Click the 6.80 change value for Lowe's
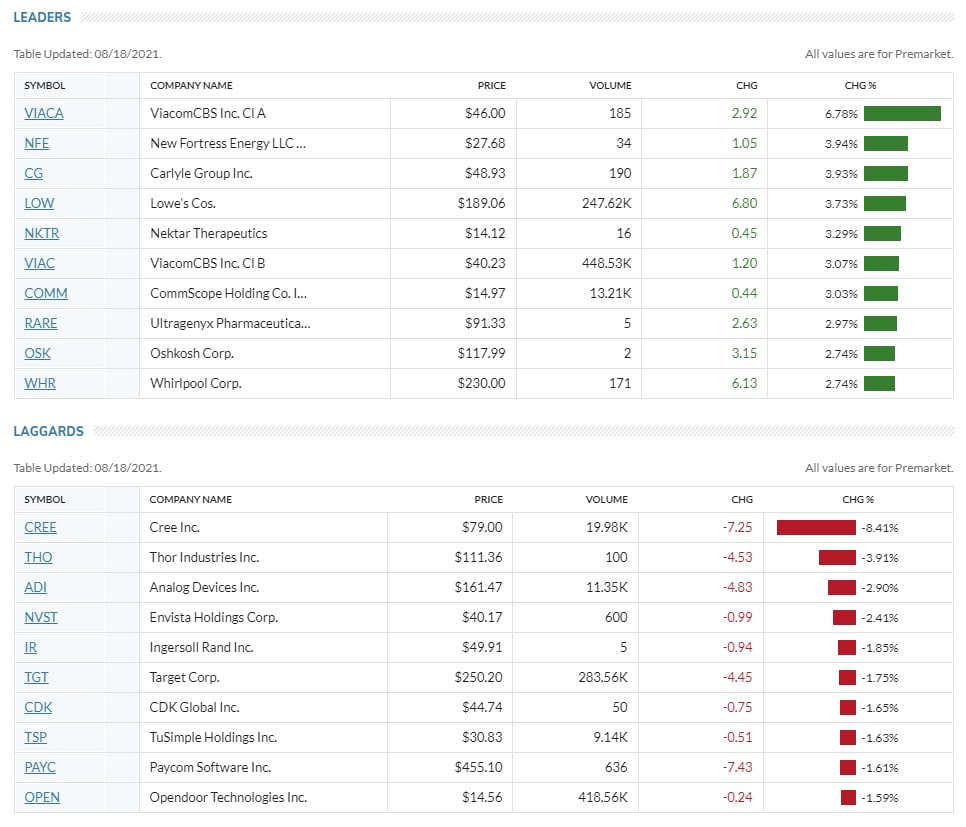 click(x=744, y=203)
